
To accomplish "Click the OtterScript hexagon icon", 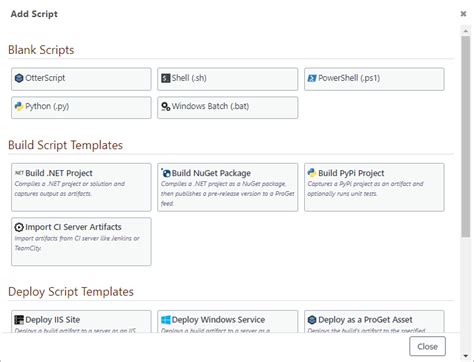I will point(19,78).
